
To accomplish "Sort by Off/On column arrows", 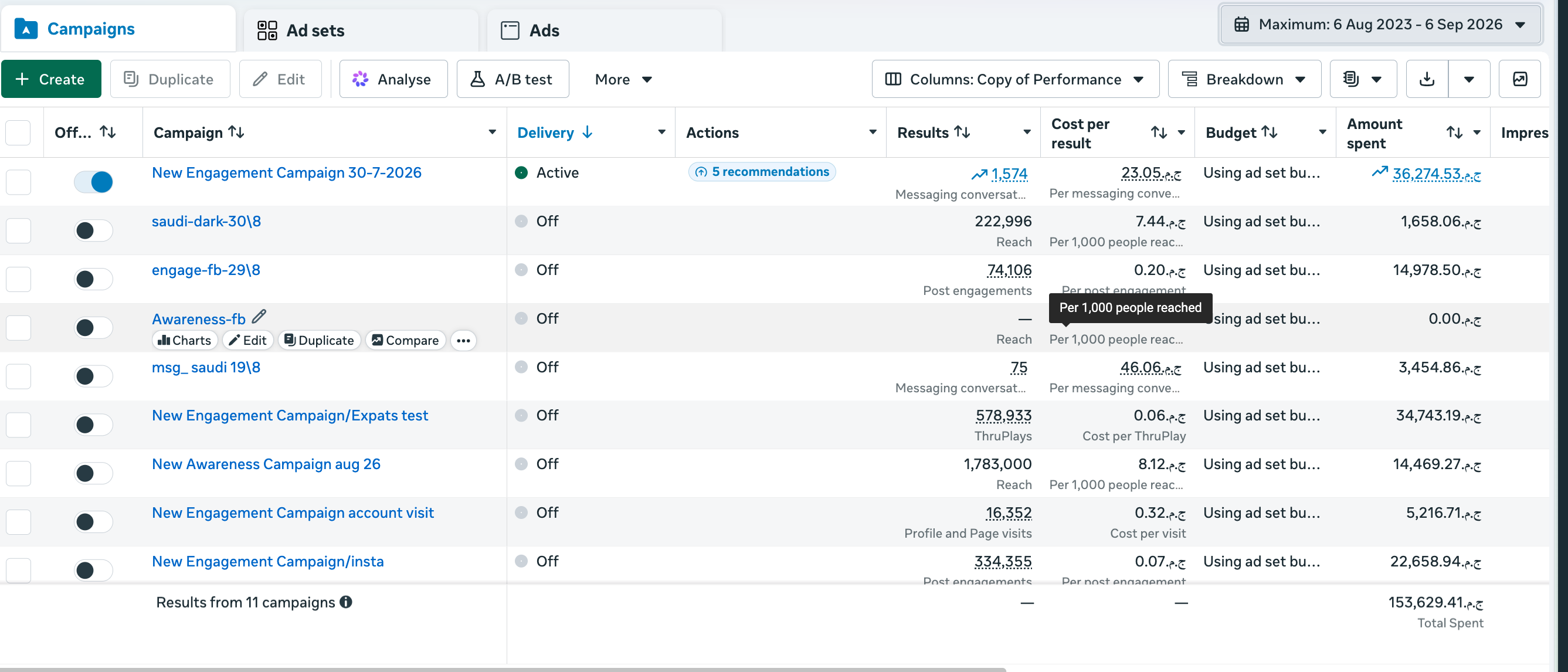I will 108,131.
